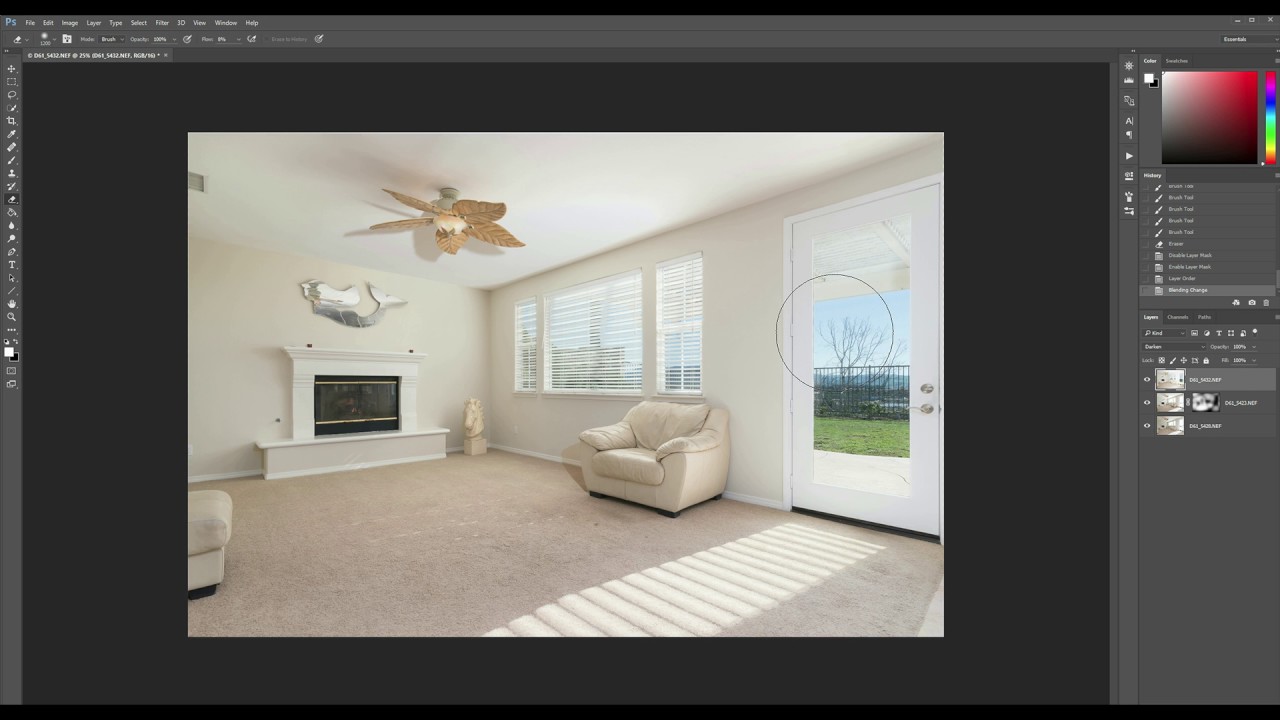Screen dimensions: 1280x720
Task: Toggle pressure for opacity button
Action: (187, 39)
